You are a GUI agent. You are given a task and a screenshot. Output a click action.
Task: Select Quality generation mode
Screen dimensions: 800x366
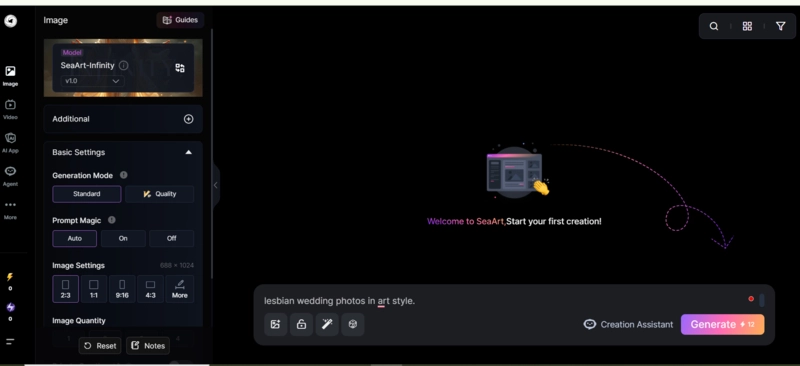click(x=160, y=194)
